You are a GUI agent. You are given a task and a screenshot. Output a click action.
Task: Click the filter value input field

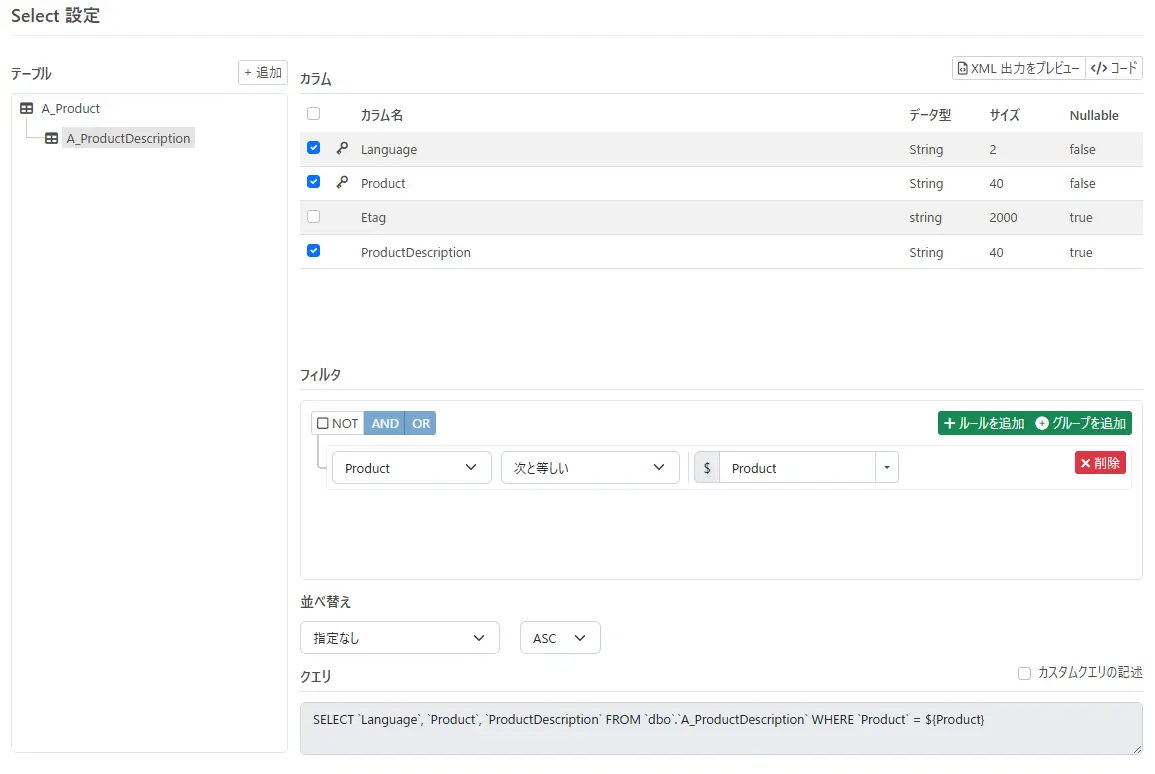(796, 468)
